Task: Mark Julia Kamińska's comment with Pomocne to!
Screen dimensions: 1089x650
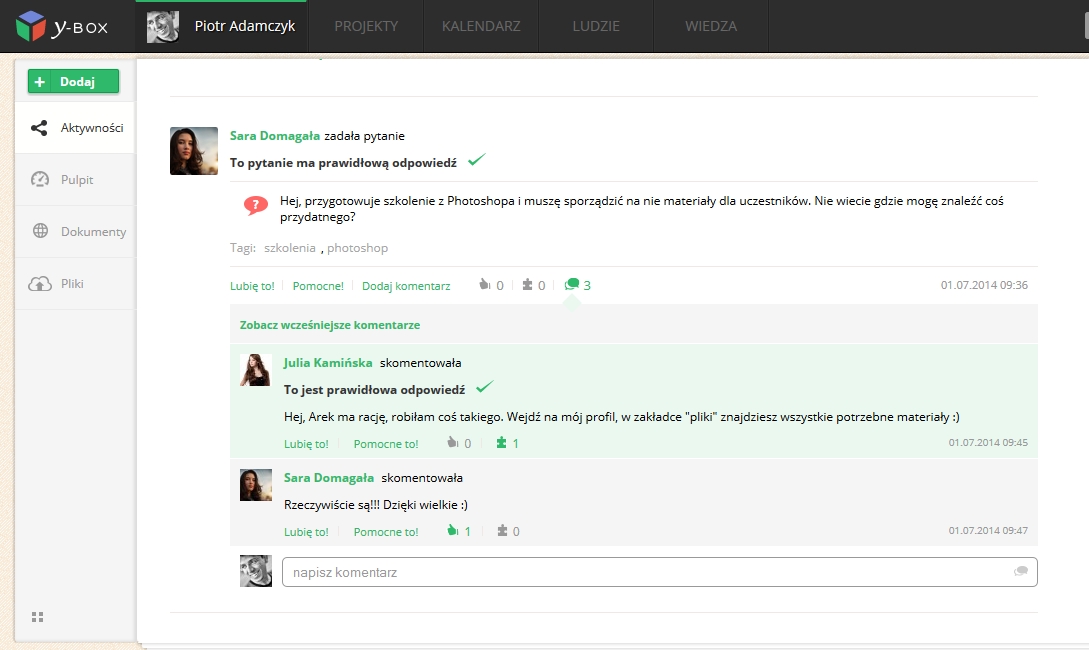Action: (386, 444)
